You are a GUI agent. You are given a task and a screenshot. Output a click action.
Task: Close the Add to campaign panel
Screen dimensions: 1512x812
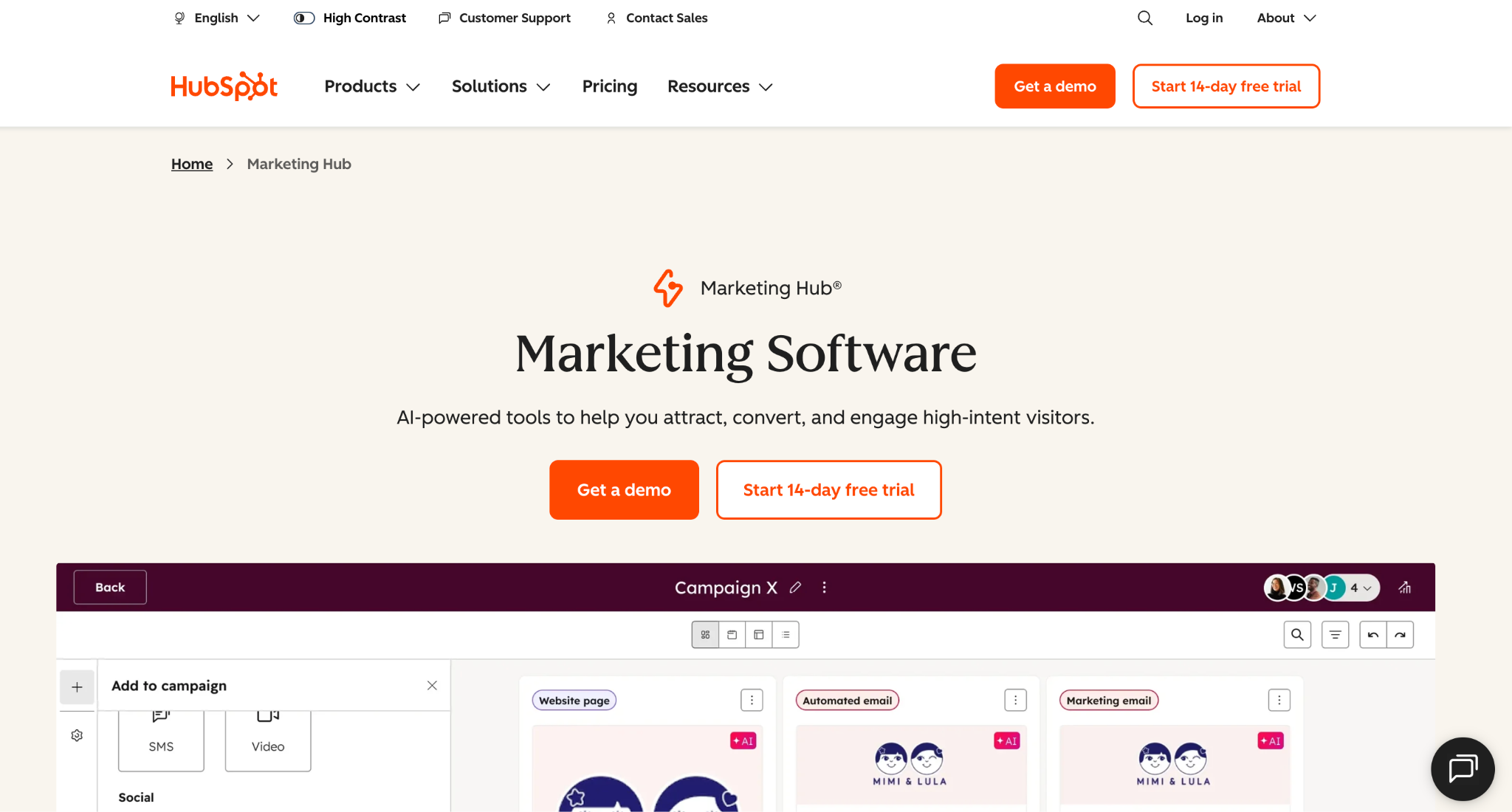(x=432, y=686)
